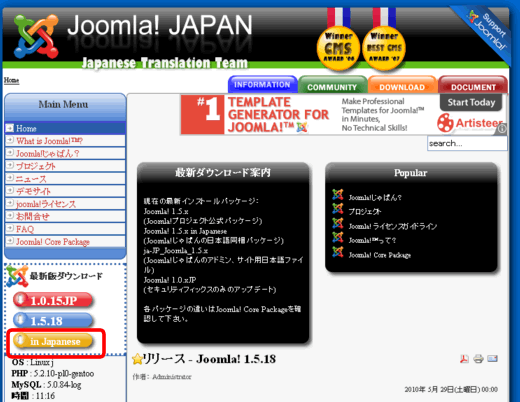Click the Home breadcrumb link
520x402 pixels.
(x=11, y=80)
